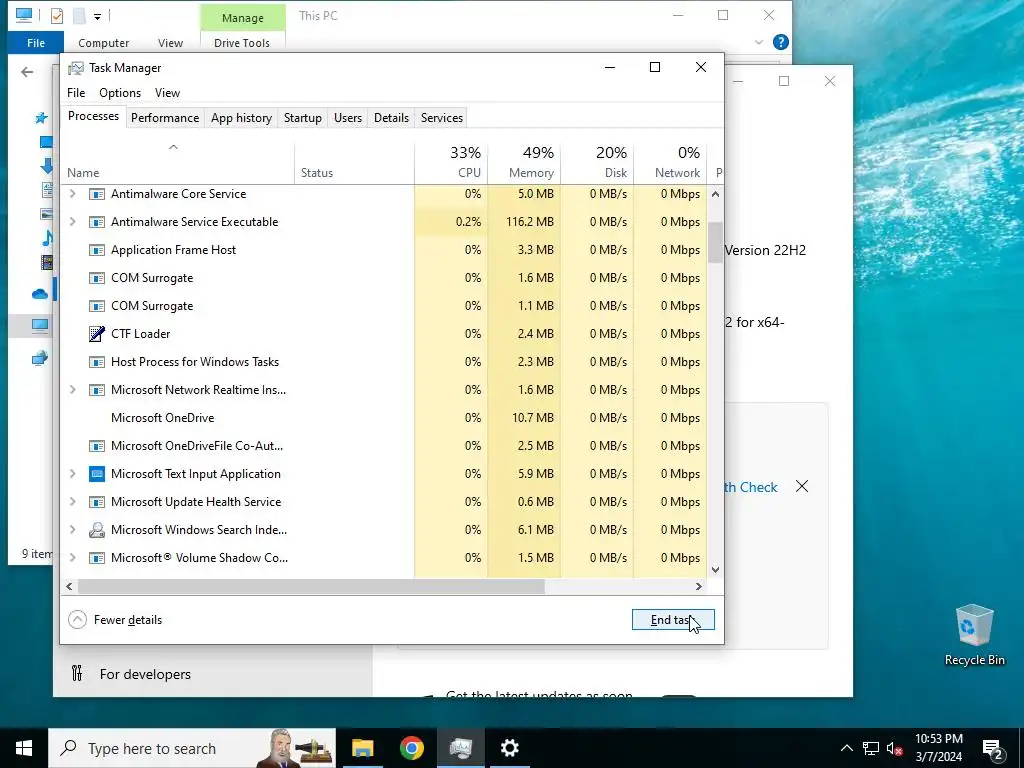Click the Task Manager title bar icon
1024x768 pixels.
[x=76, y=68]
